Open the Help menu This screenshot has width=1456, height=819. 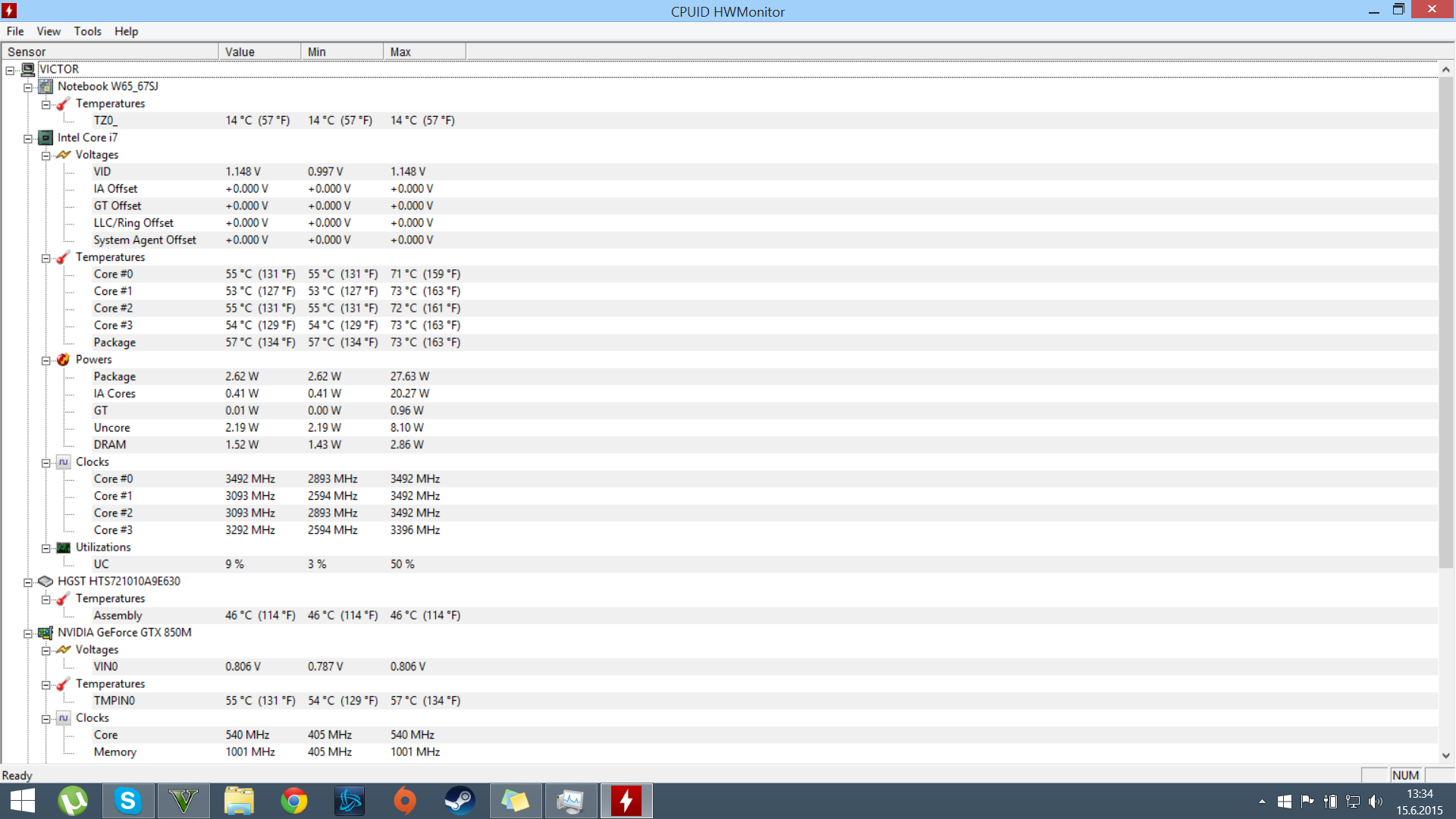(127, 31)
